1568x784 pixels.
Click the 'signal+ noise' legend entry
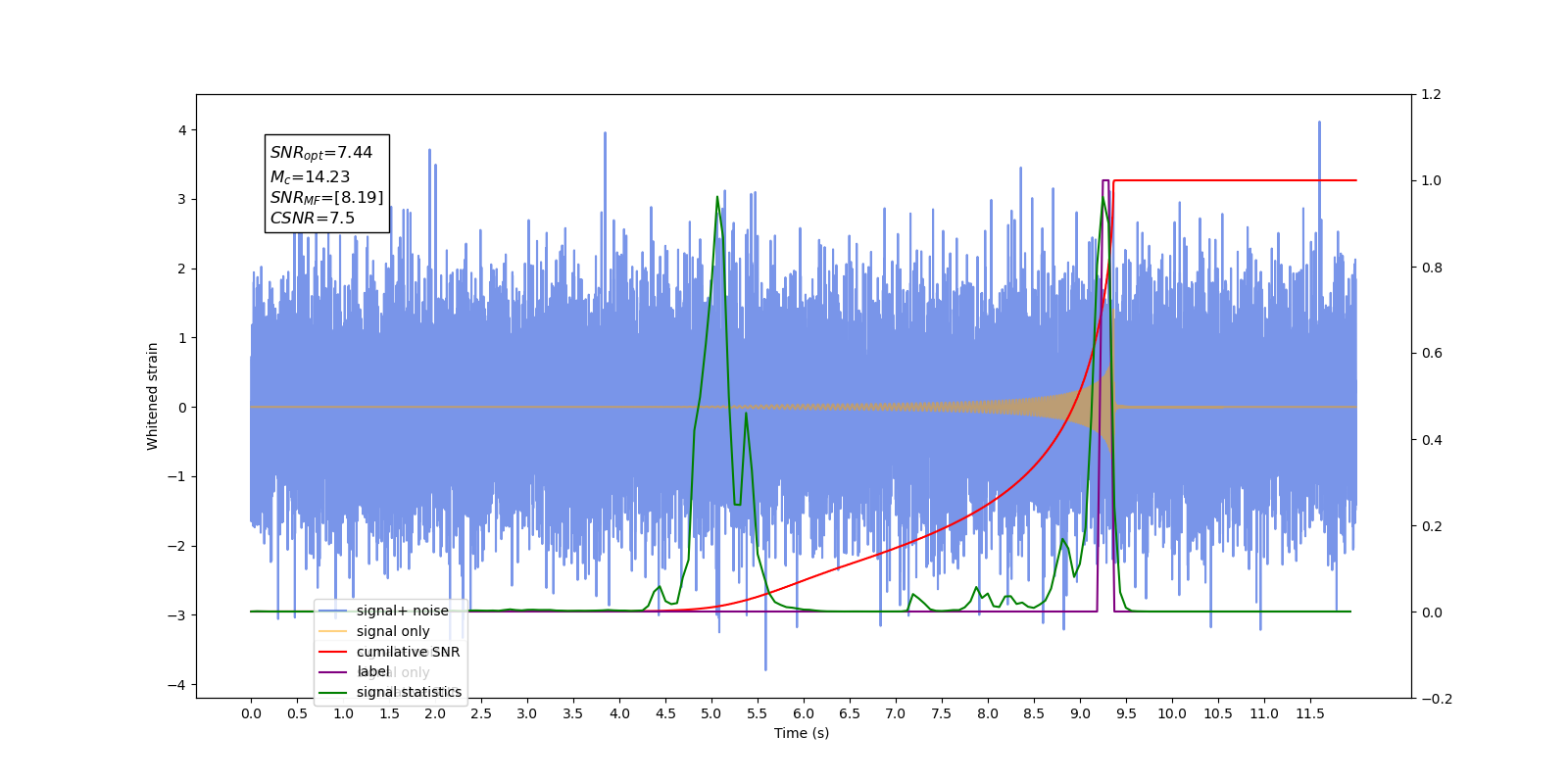tap(402, 611)
